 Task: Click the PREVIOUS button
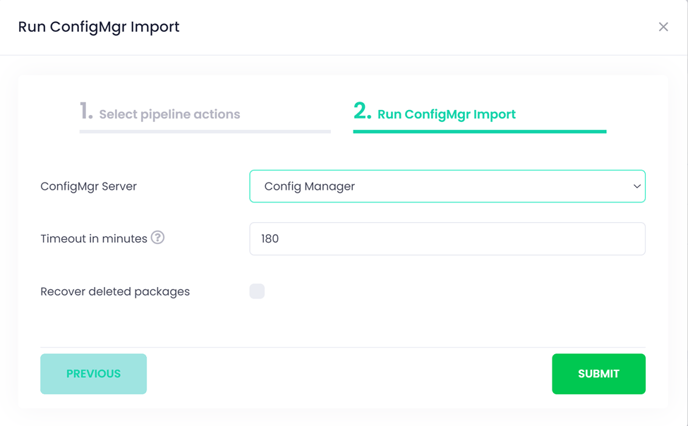tap(93, 374)
